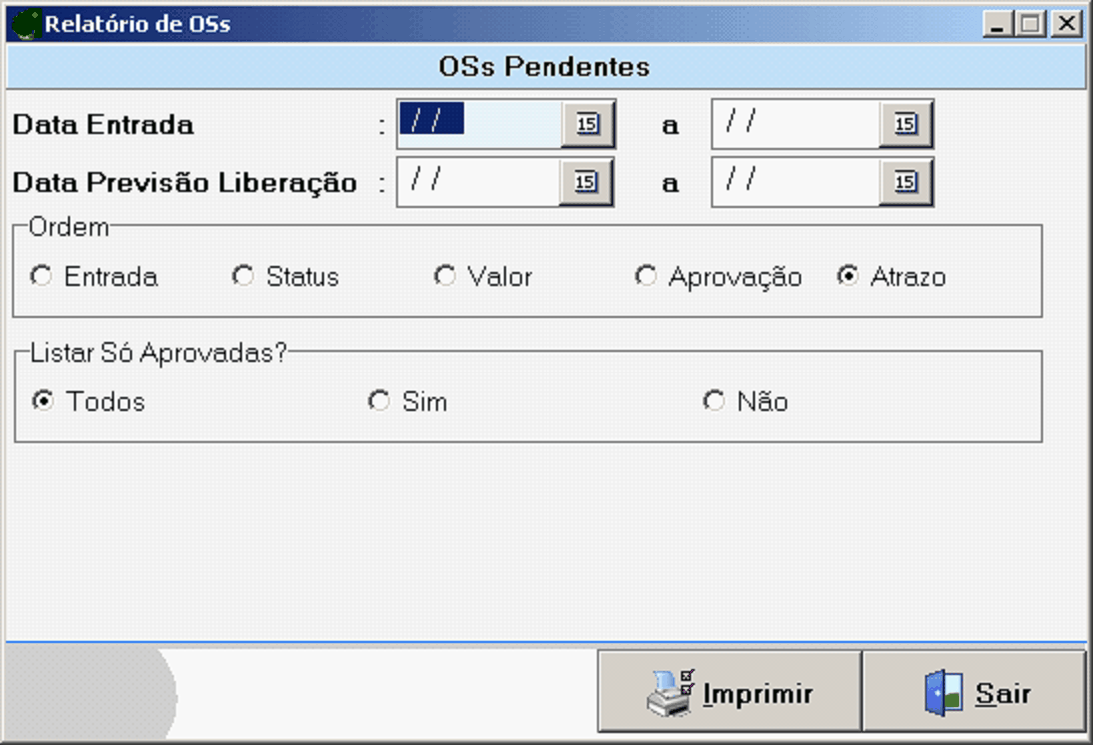Select the Entrada order radio button
Viewport: 1094px width, 746px height.
[41, 277]
